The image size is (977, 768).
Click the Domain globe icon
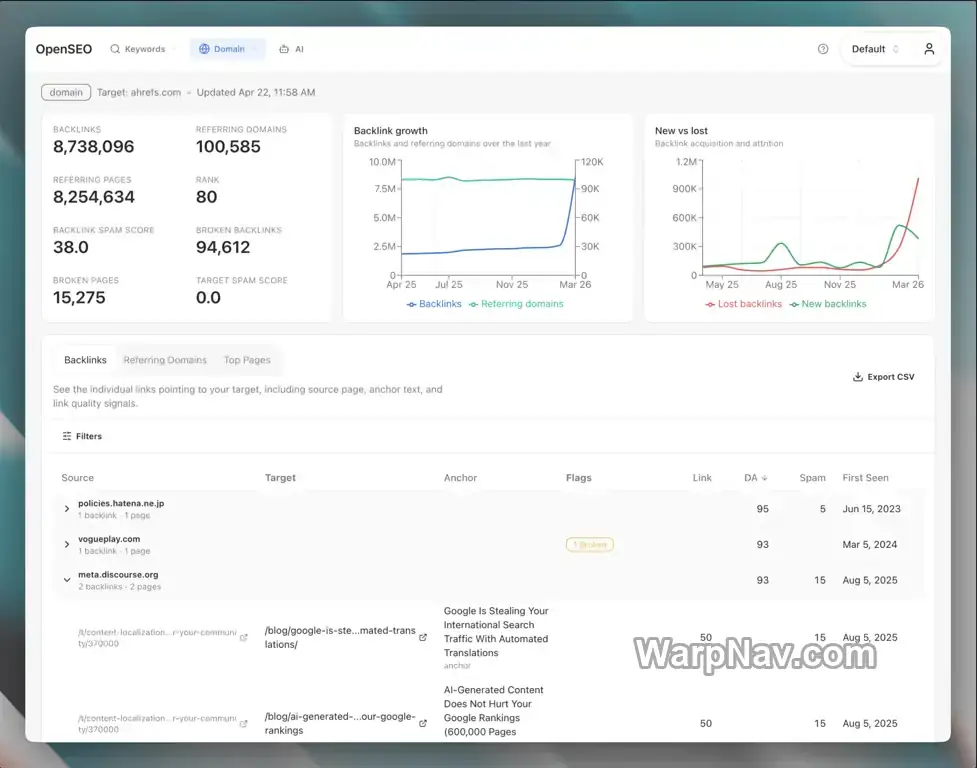pos(204,49)
